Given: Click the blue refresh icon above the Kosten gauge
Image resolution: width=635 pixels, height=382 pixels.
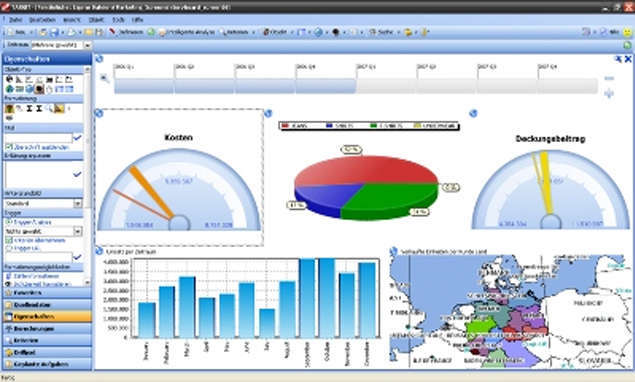Looking at the screenshot, I should coord(99,113).
